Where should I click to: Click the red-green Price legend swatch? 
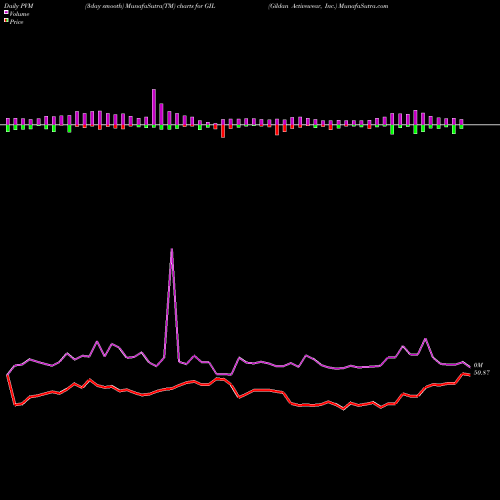pos(6,21)
